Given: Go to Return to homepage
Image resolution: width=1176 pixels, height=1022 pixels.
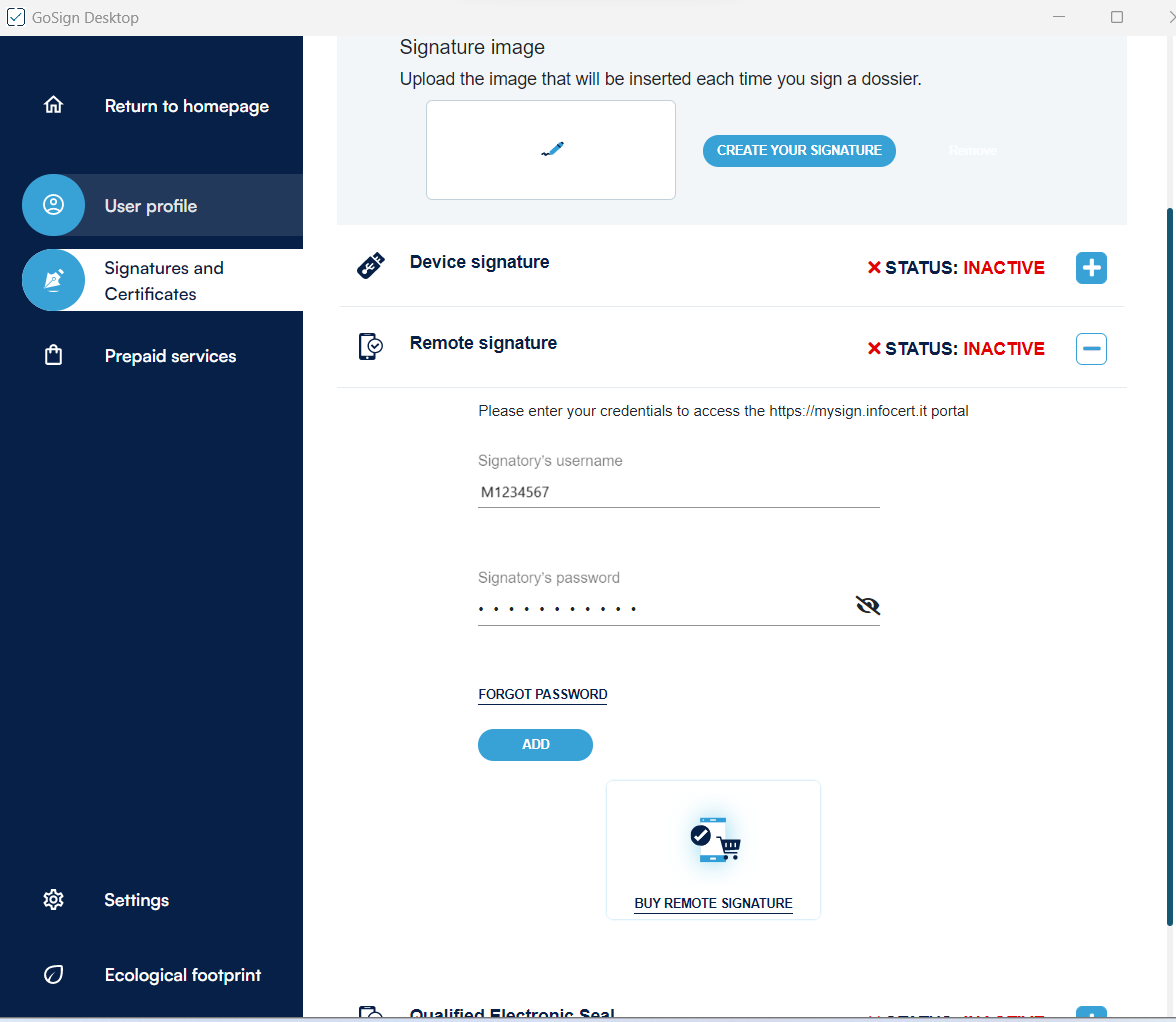Looking at the screenshot, I should point(186,106).
